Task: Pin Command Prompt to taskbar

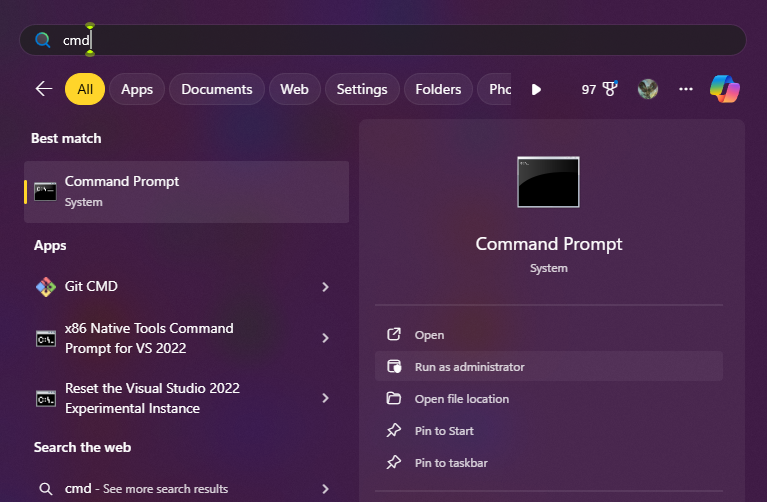Action: pyautogui.click(x=451, y=463)
